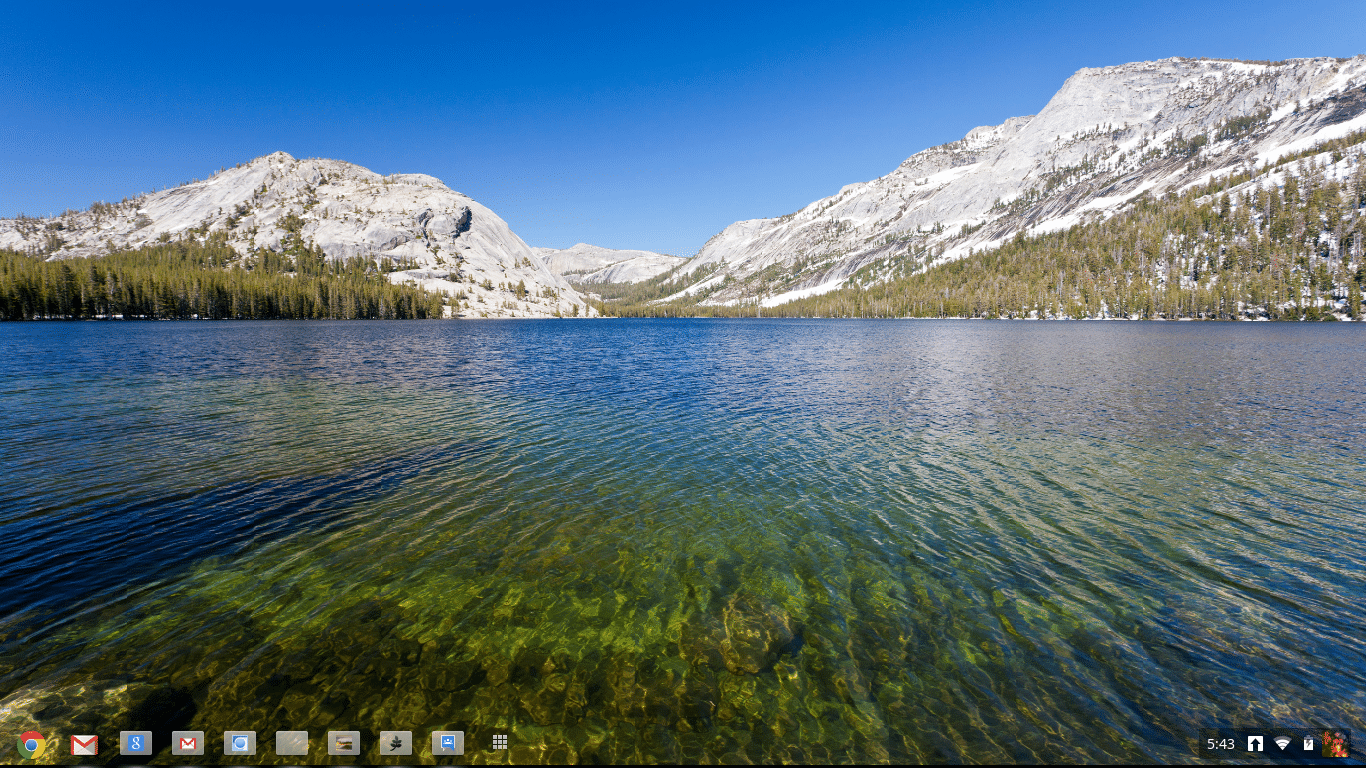Check the battery charging icon
The width and height of the screenshot is (1366, 768).
click(1308, 744)
